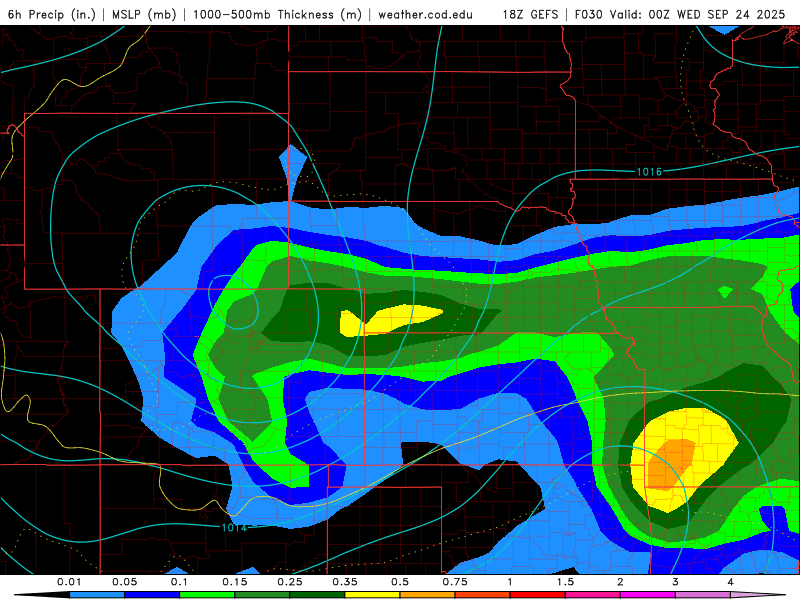Click the 0.5 legend value
Screen dimensions: 800x600
[400, 582]
